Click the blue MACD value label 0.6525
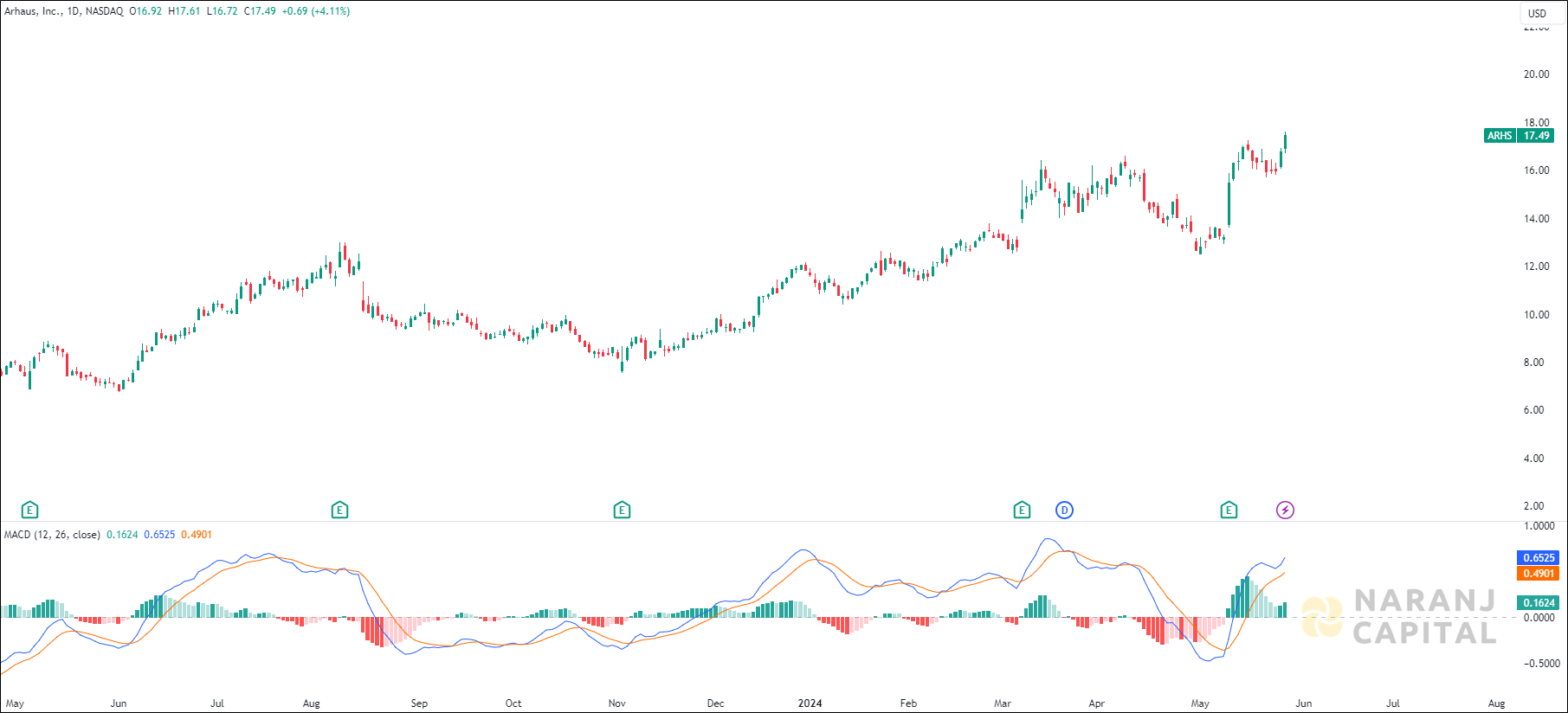Screen dimensions: 1568x713 [1539, 558]
